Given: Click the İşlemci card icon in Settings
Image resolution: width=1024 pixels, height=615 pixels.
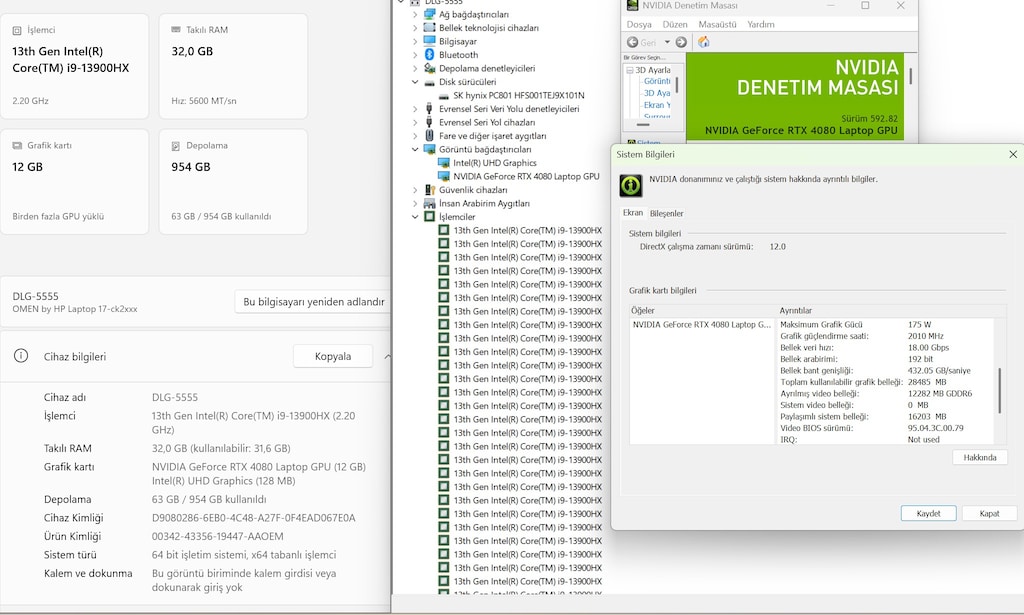Looking at the screenshot, I should point(17,30).
